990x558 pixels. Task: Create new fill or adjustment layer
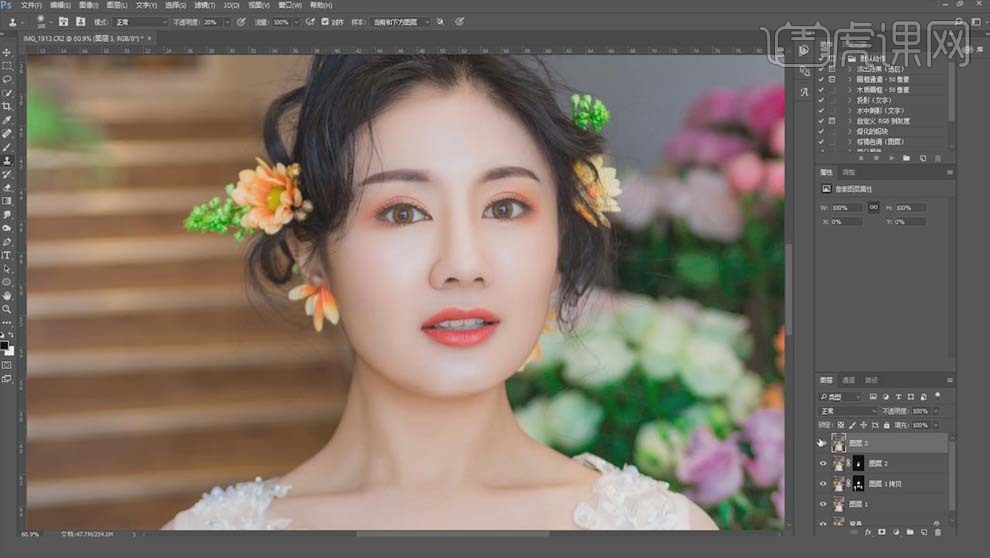tap(896, 532)
